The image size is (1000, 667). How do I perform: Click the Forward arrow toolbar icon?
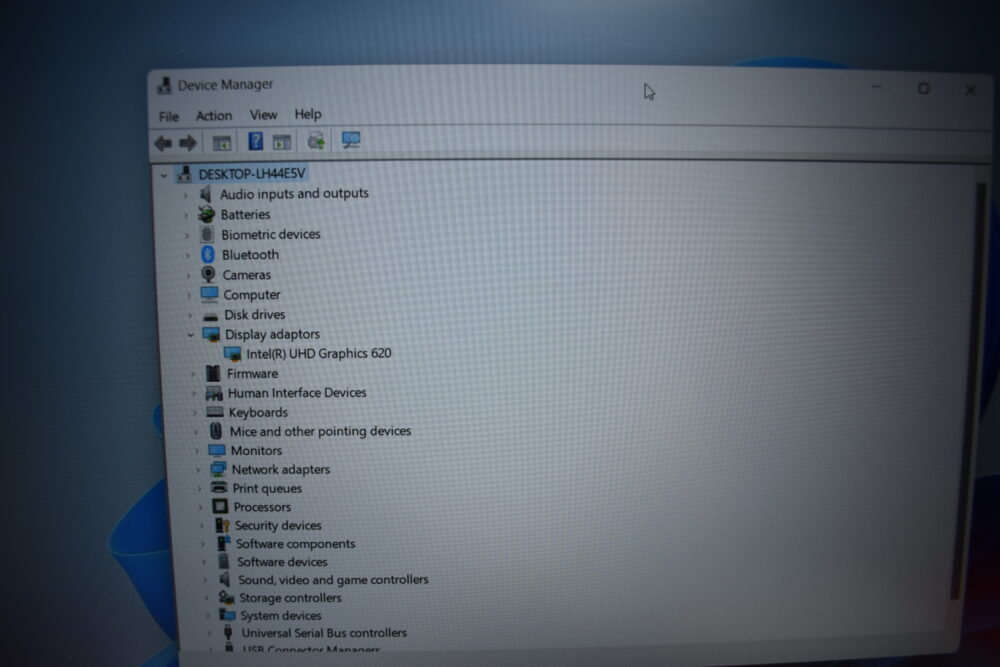[188, 143]
